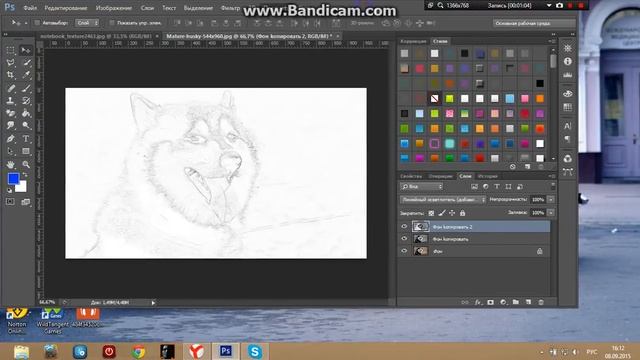Select the Blur tool

tap(10, 126)
